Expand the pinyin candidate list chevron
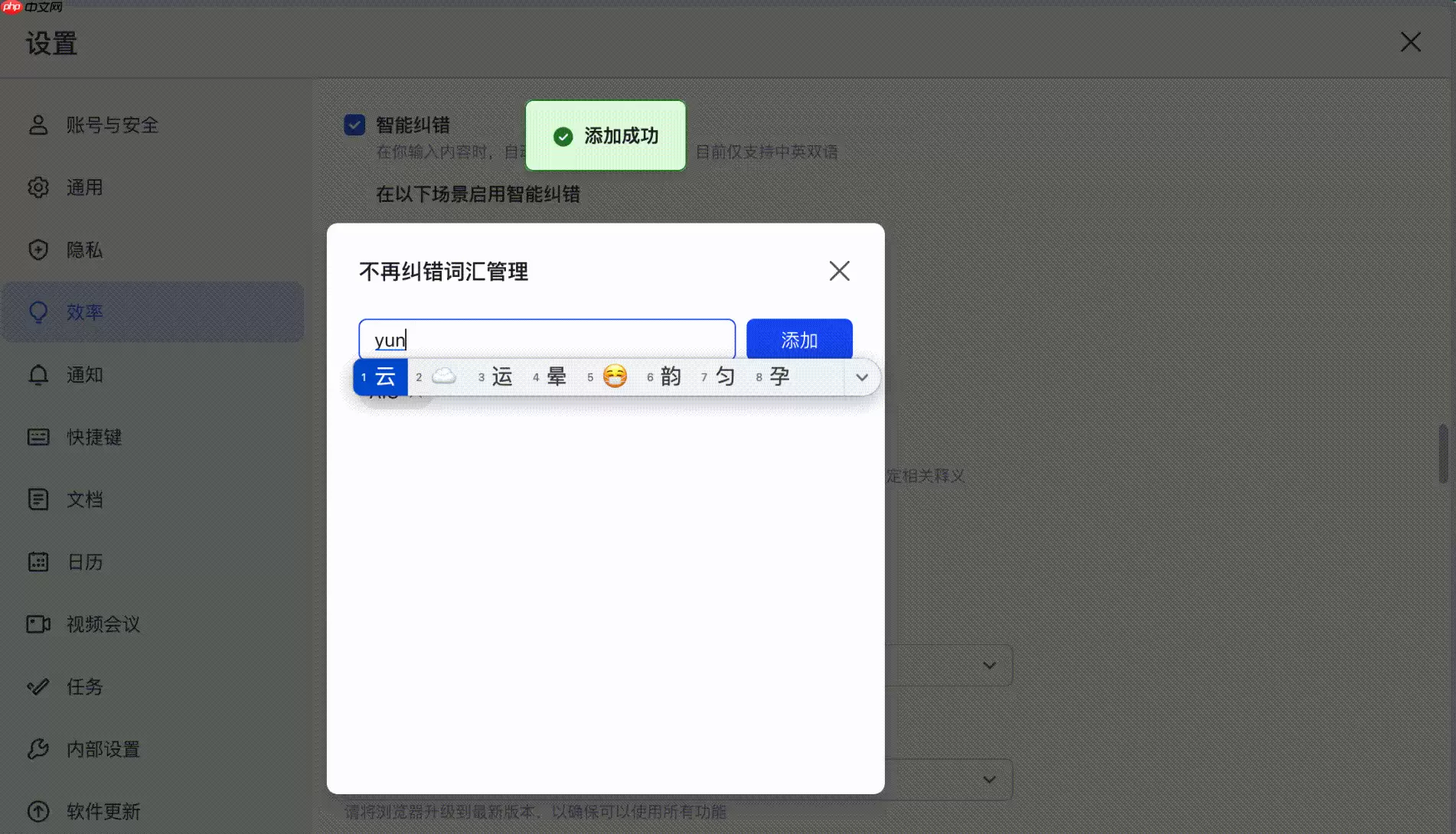Image resolution: width=1456 pixels, height=834 pixels. click(862, 376)
